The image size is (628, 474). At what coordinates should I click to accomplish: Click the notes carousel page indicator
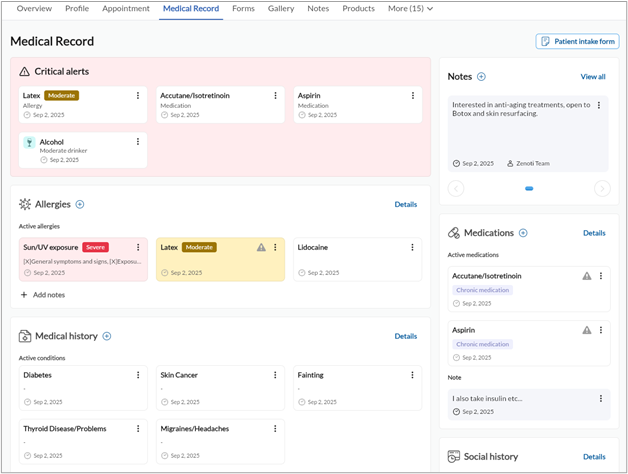point(529,188)
